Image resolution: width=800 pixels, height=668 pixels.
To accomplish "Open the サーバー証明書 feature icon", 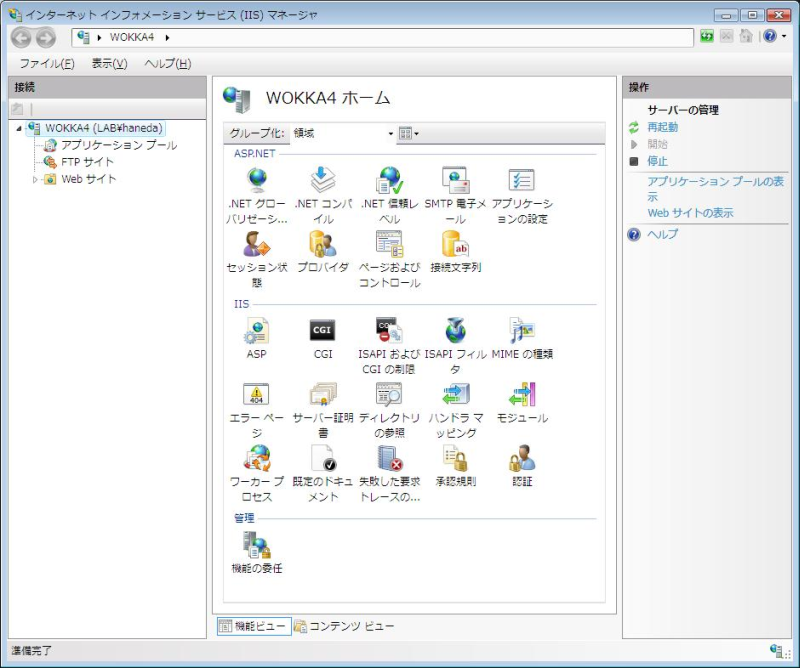I will (323, 394).
